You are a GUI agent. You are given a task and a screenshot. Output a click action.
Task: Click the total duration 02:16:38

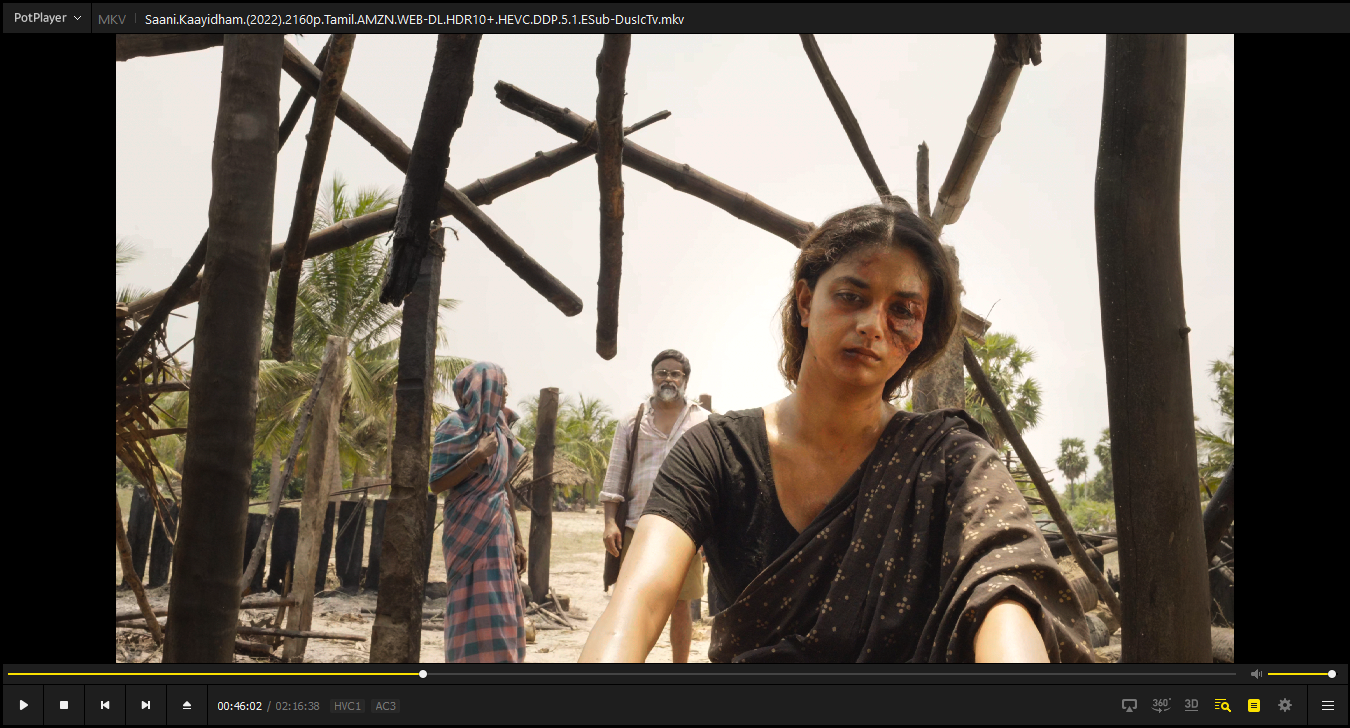(x=298, y=706)
